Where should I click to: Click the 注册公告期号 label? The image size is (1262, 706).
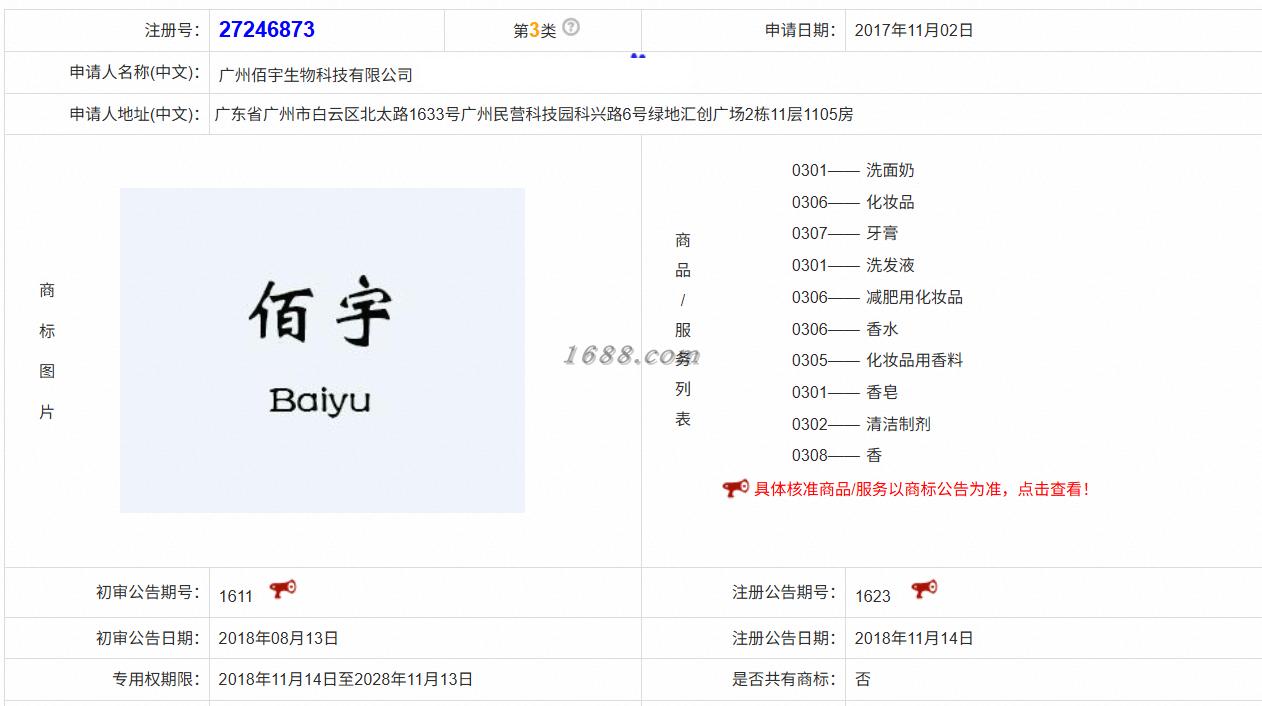(784, 592)
